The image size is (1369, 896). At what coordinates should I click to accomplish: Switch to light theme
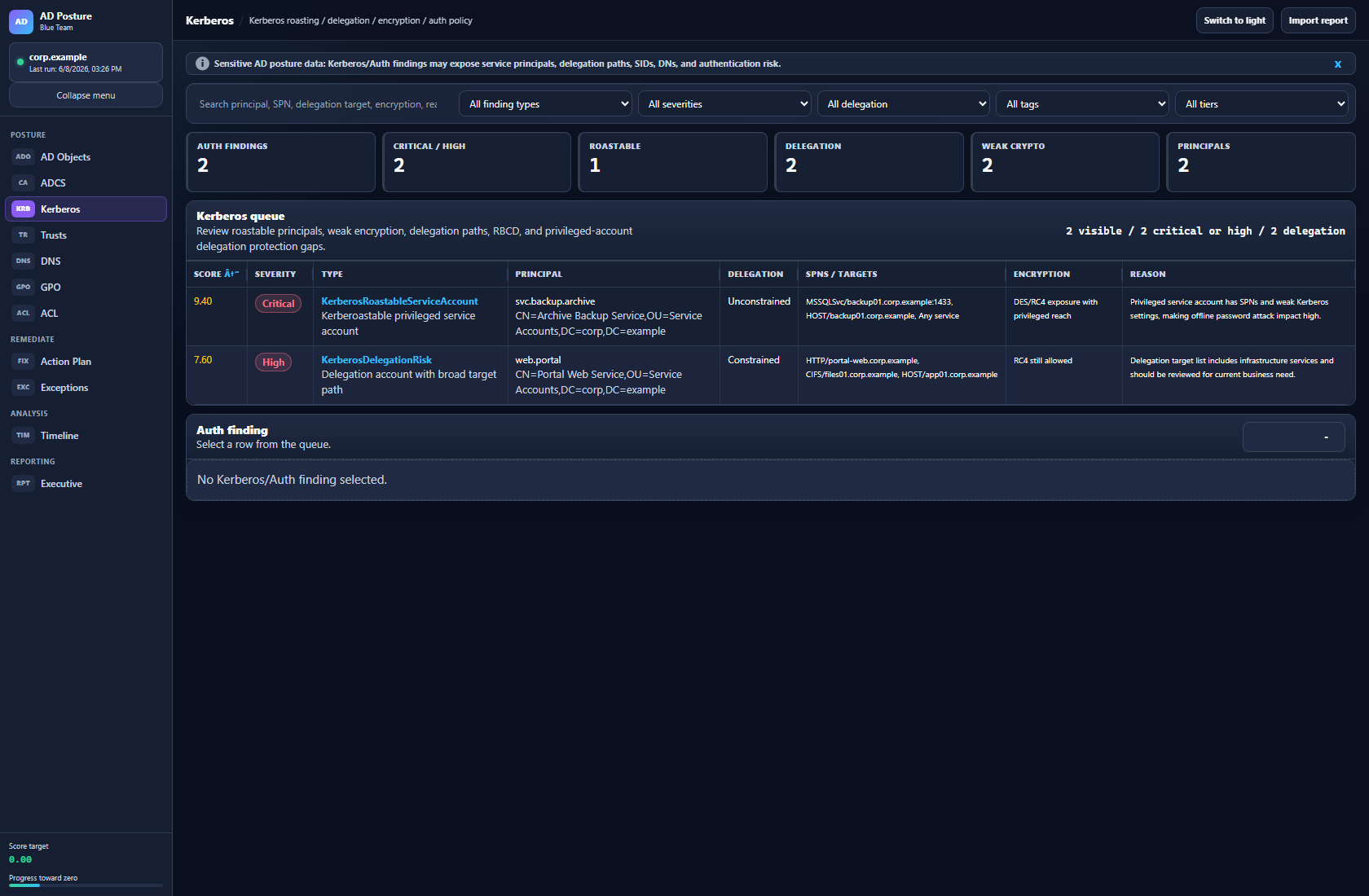point(1235,20)
